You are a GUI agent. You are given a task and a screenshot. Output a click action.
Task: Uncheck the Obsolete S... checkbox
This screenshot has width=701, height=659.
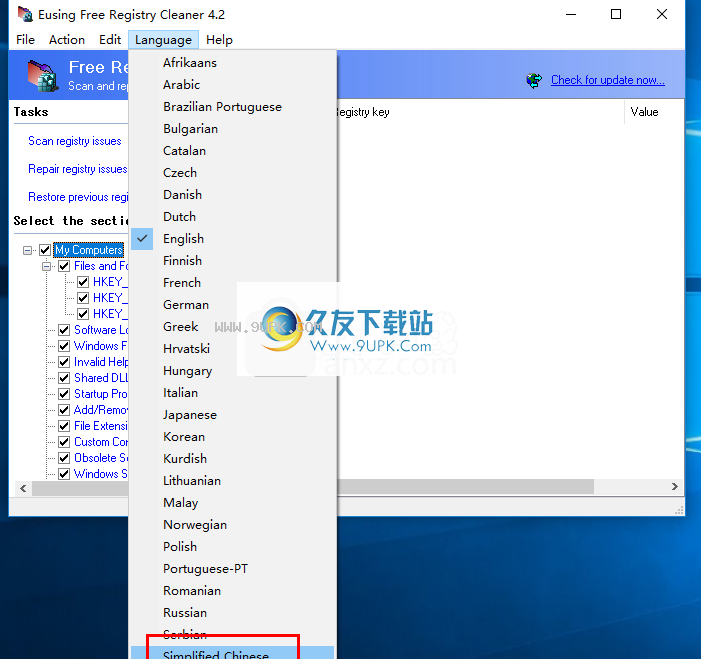64,458
